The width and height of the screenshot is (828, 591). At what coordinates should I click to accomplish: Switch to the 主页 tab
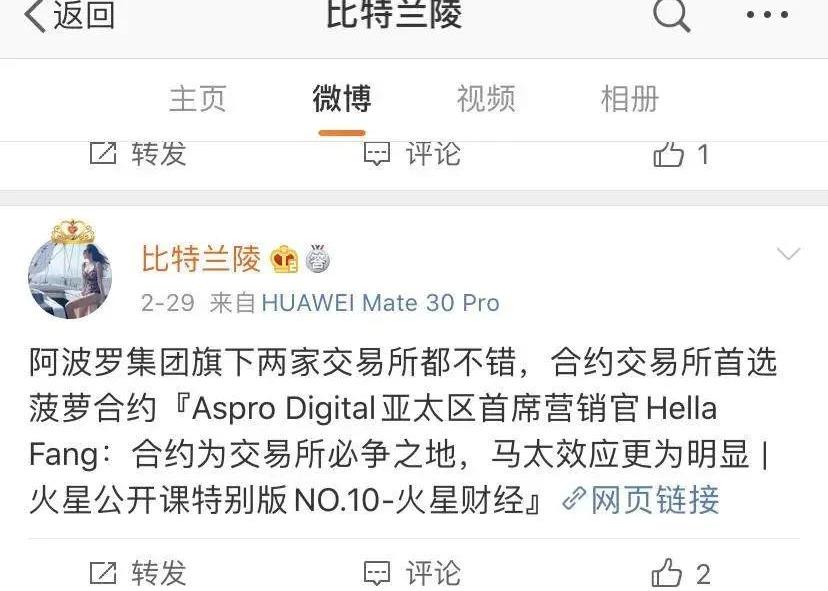[x=197, y=99]
